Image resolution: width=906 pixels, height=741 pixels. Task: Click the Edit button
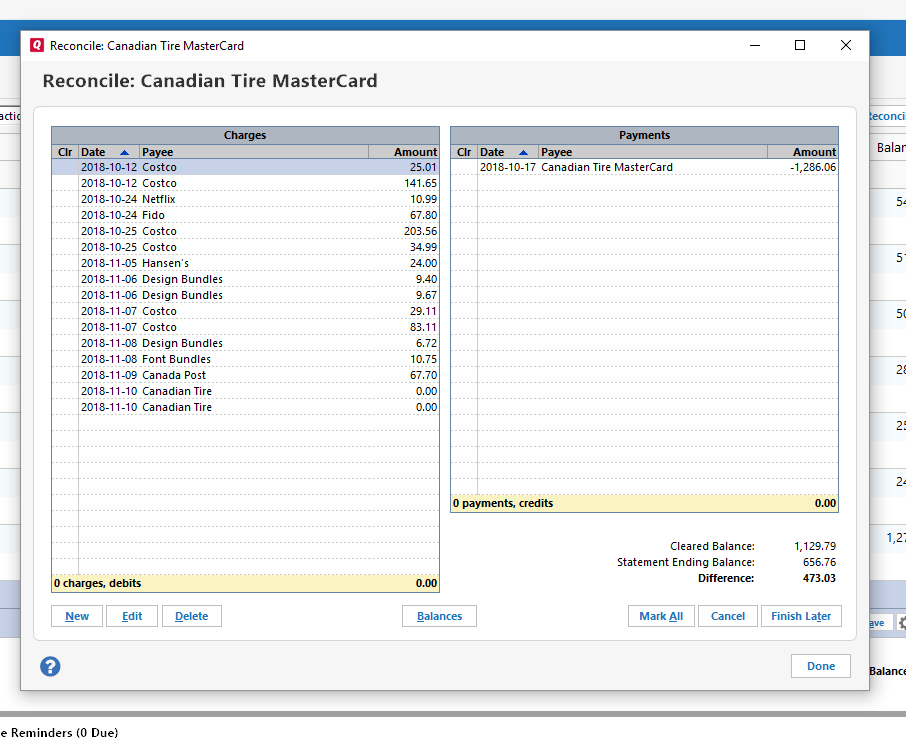pyautogui.click(x=132, y=616)
